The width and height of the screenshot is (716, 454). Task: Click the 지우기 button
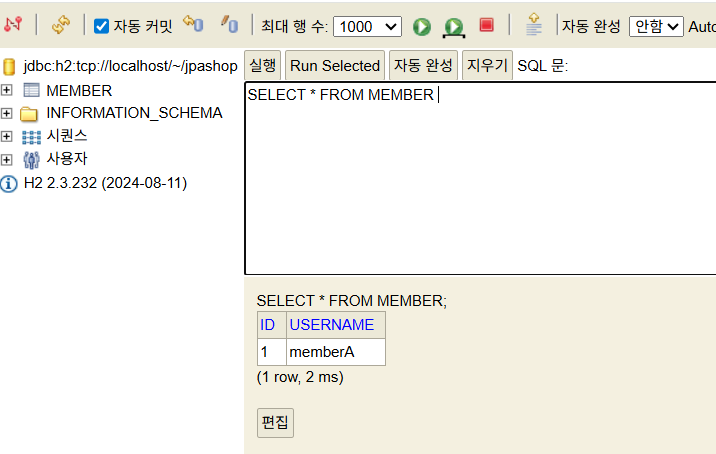point(488,66)
